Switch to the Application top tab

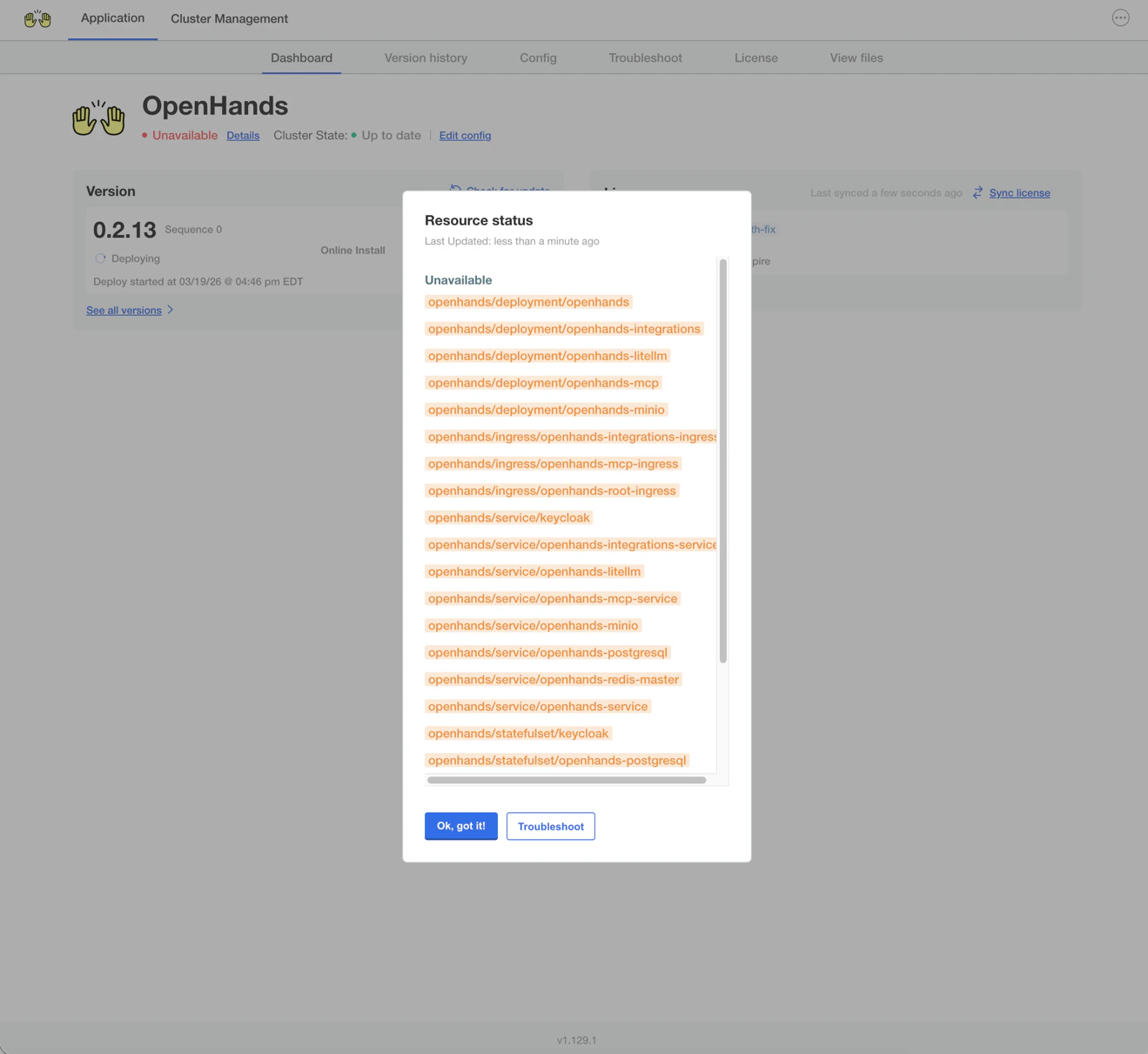coord(112,18)
